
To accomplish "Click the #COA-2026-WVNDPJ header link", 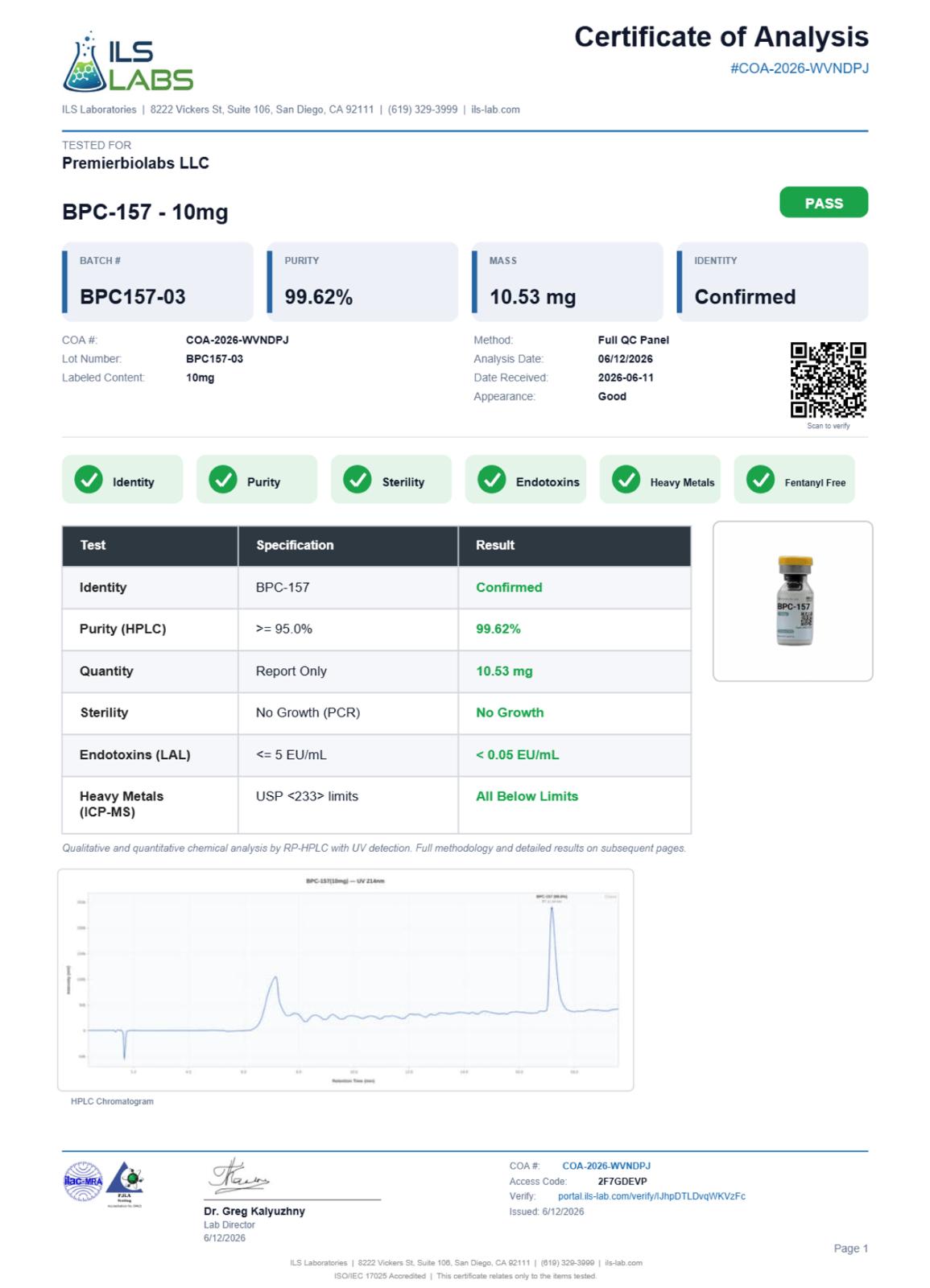I will (800, 68).
